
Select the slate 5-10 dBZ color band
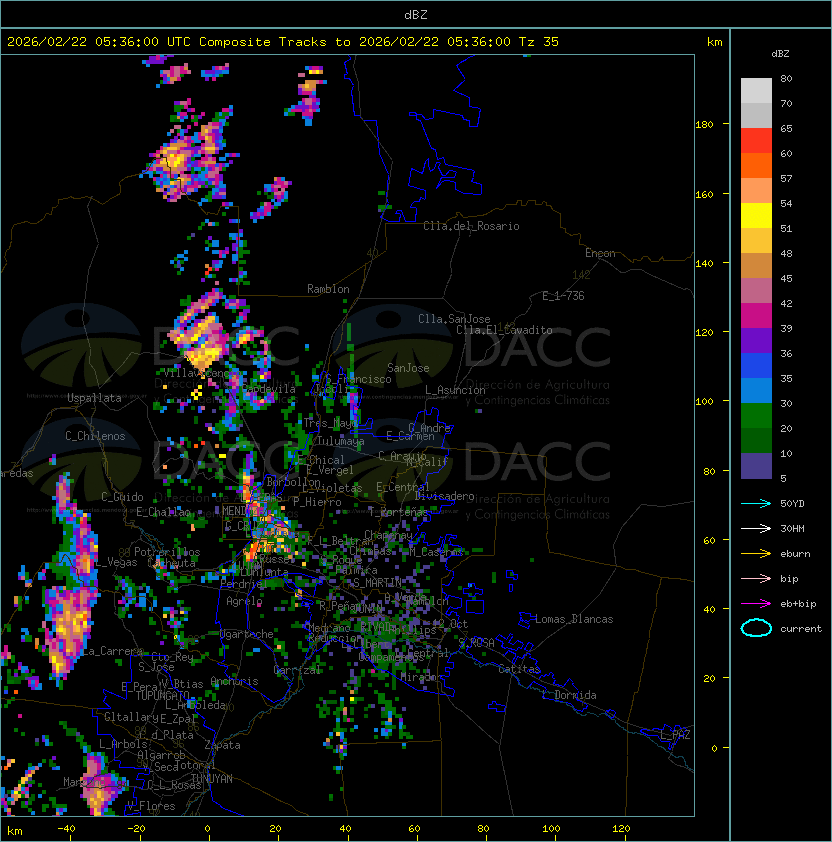pyautogui.click(x=756, y=466)
